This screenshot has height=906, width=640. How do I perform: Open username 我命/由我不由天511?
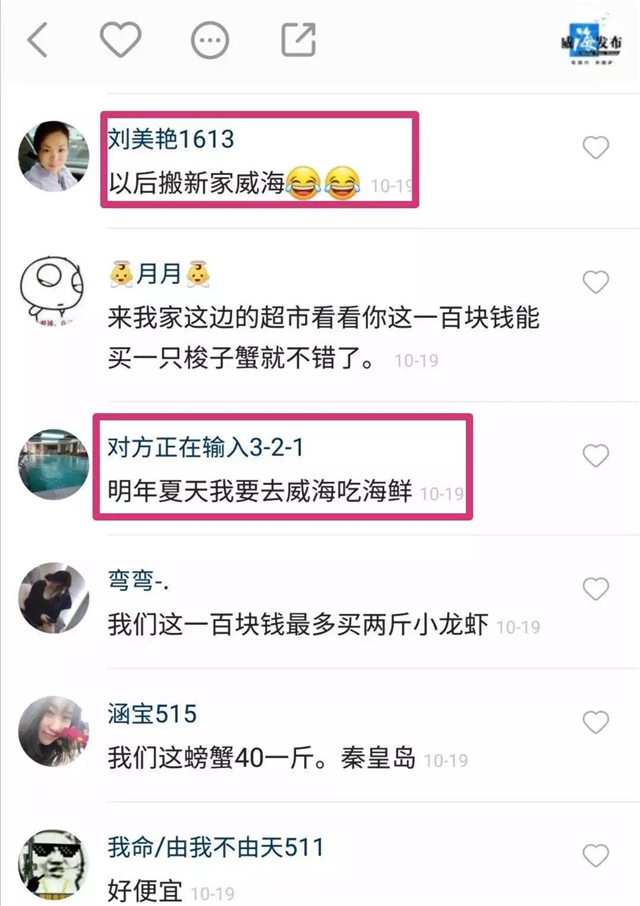[x=215, y=848]
